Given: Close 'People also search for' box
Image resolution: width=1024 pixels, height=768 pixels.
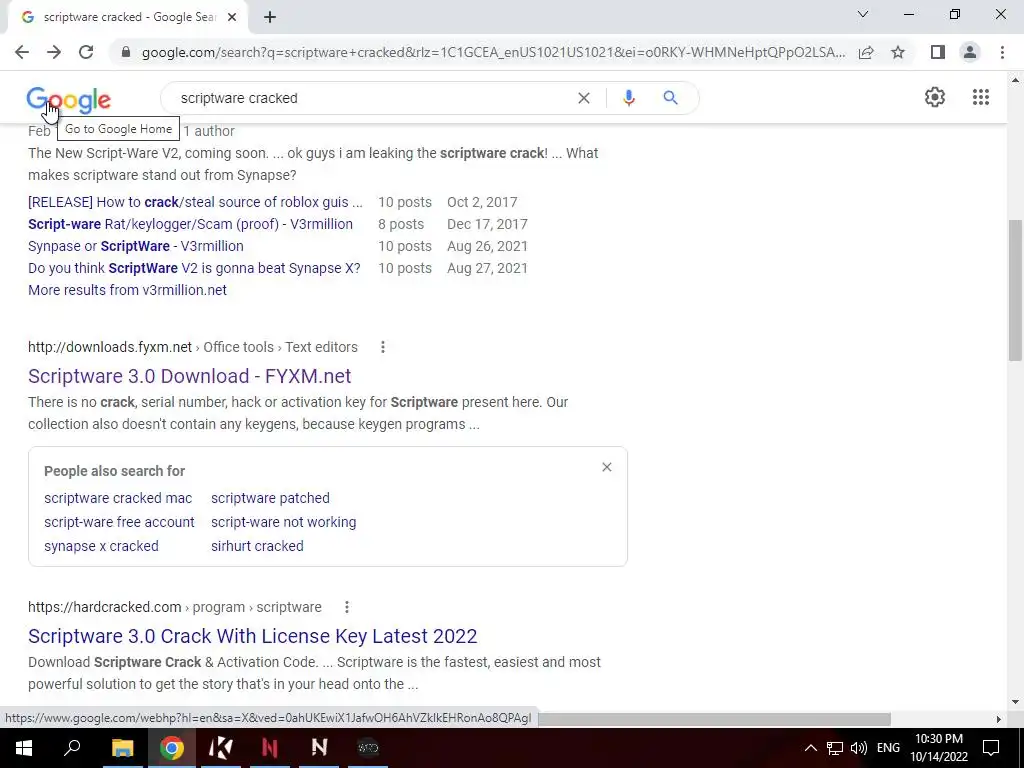Looking at the screenshot, I should tap(607, 467).
